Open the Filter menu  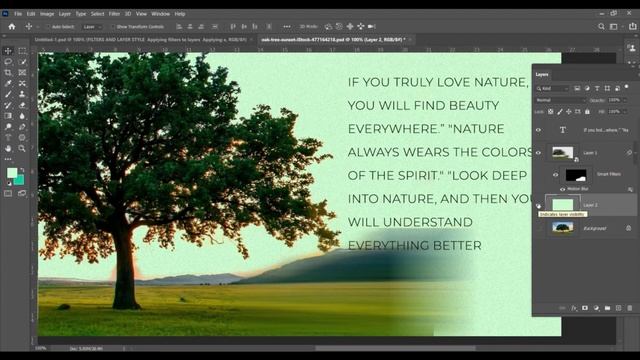[114, 14]
